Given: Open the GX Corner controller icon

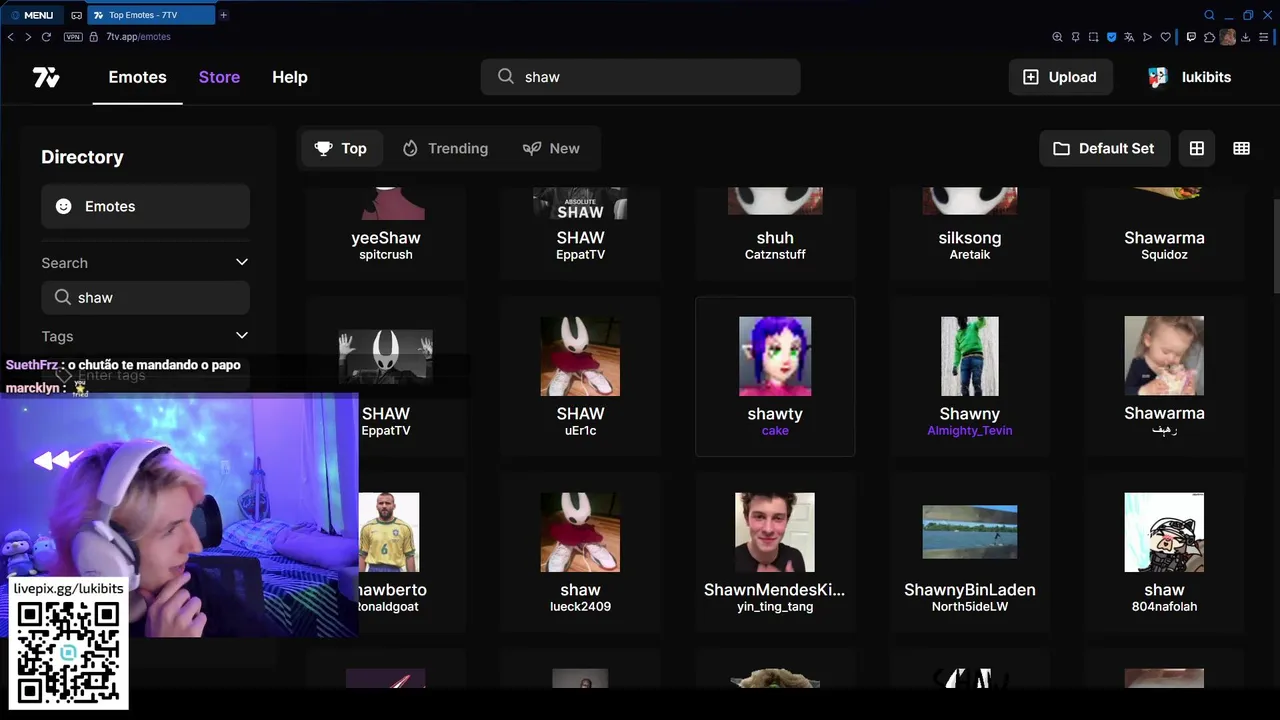Looking at the screenshot, I should point(77,15).
